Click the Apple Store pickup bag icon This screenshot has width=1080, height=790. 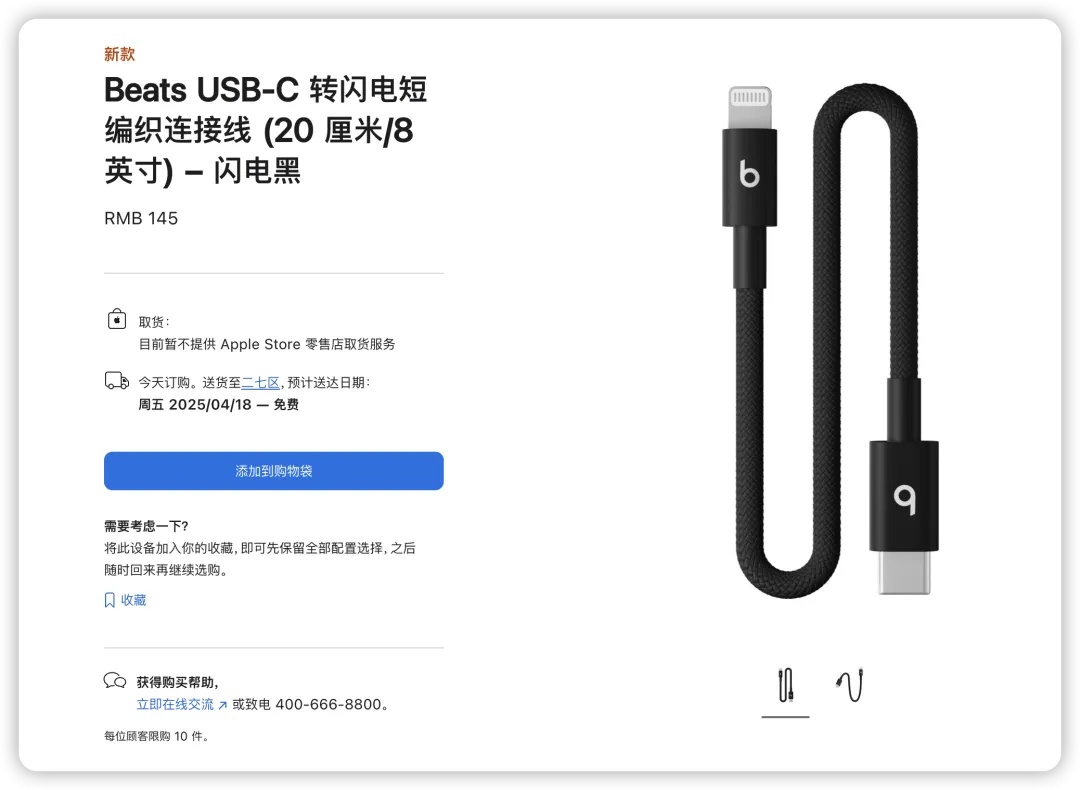[x=116, y=319]
